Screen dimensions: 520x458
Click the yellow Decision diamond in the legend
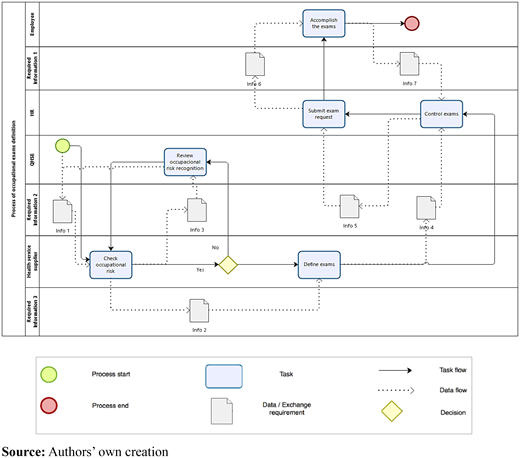coord(392,411)
